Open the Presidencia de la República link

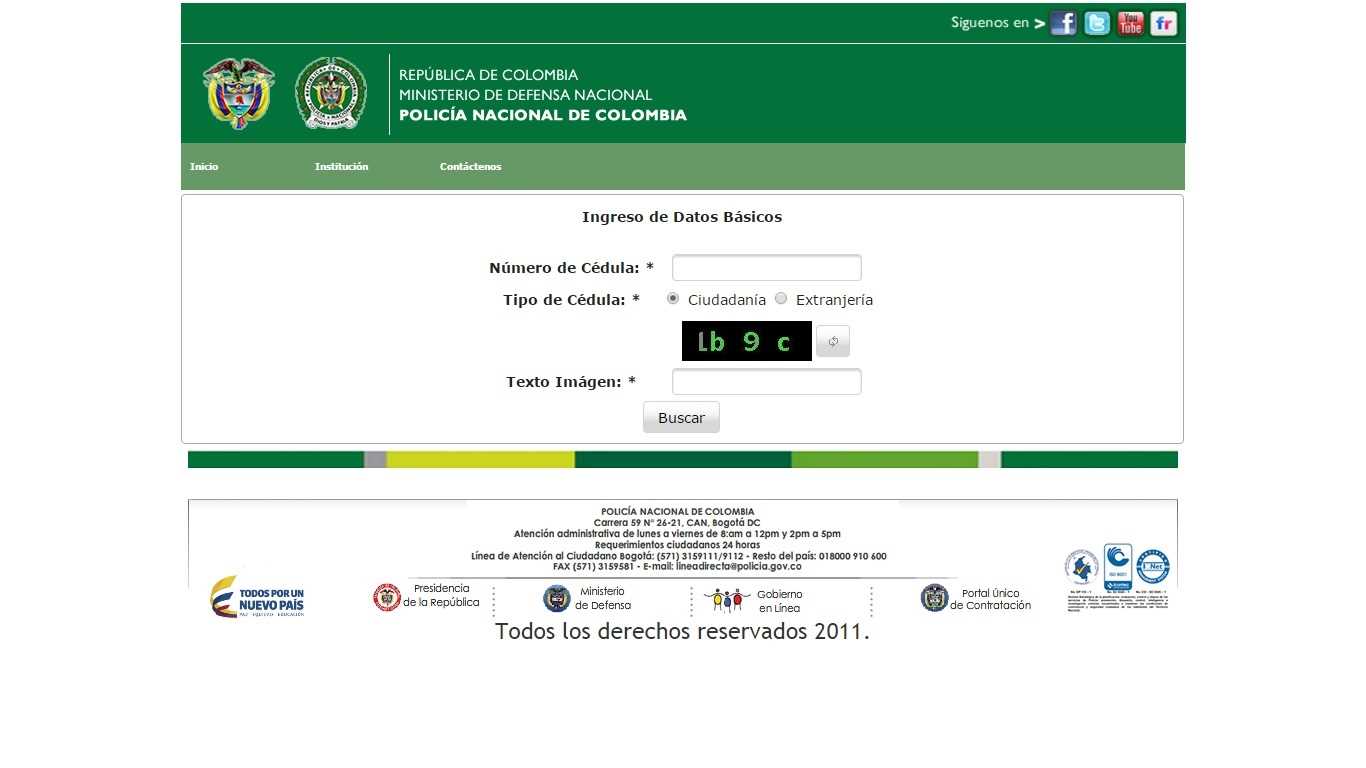[427, 597]
